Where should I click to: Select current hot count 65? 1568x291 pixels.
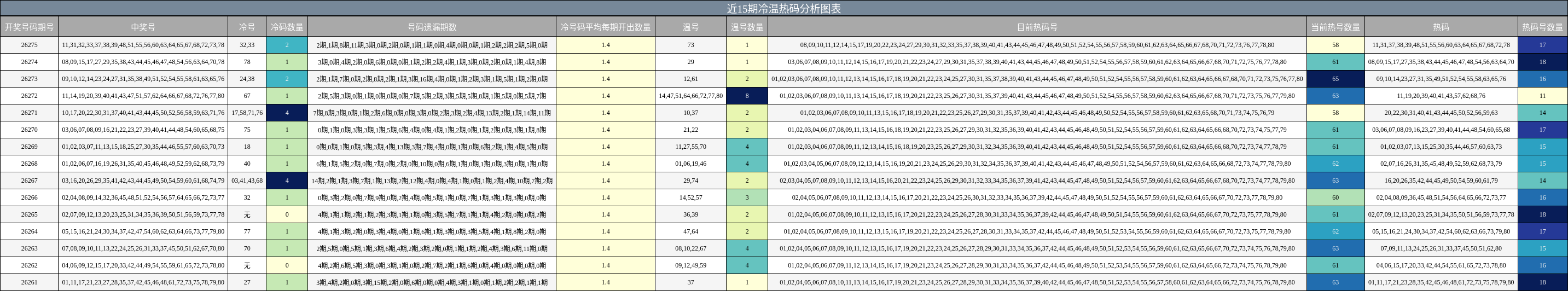pyautogui.click(x=1335, y=79)
